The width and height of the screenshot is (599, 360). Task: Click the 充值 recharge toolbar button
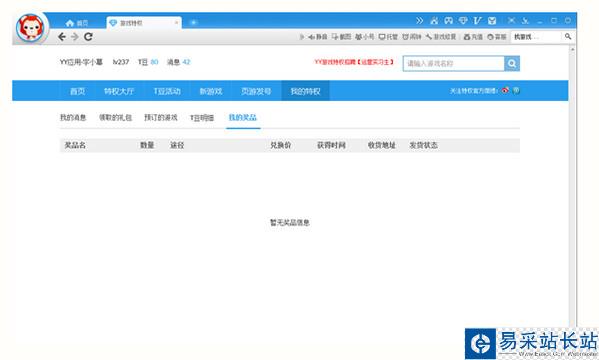[x=473, y=37]
